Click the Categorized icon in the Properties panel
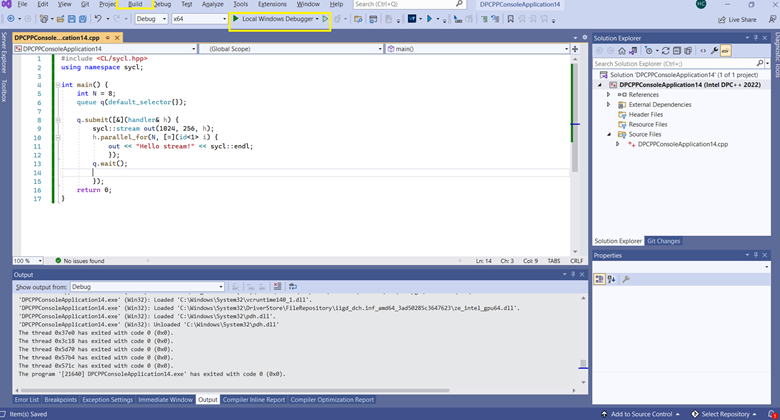The image size is (780, 420). [599, 279]
